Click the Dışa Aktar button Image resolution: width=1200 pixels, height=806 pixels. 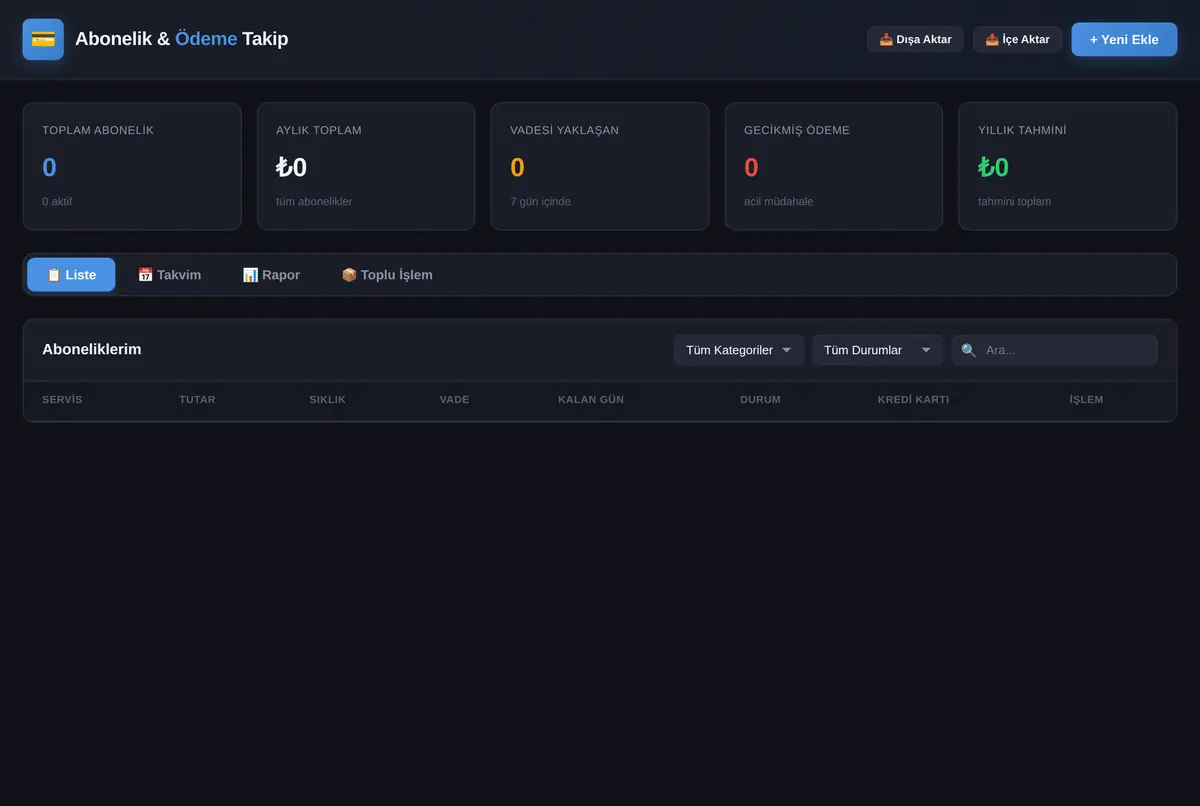(x=915, y=39)
